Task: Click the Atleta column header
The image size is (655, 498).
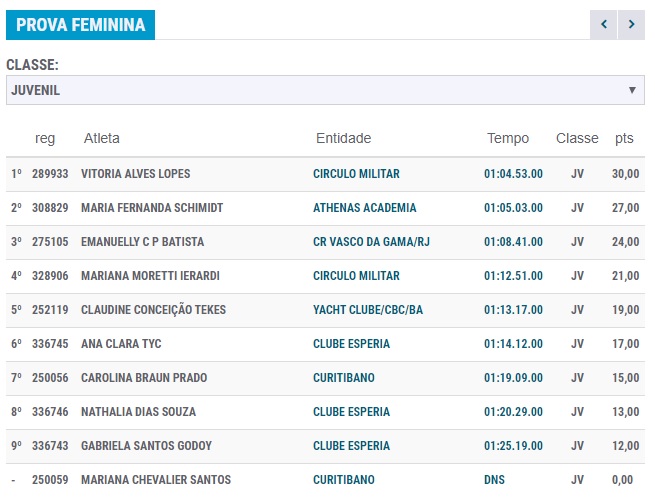Action: 102,138
